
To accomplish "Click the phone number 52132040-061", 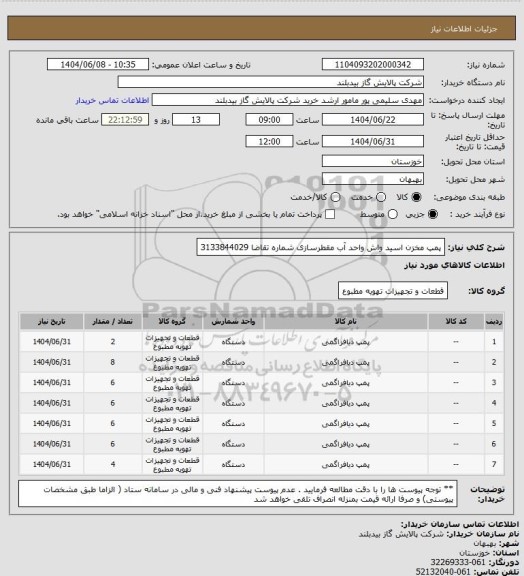I will pyautogui.click(x=443, y=572).
